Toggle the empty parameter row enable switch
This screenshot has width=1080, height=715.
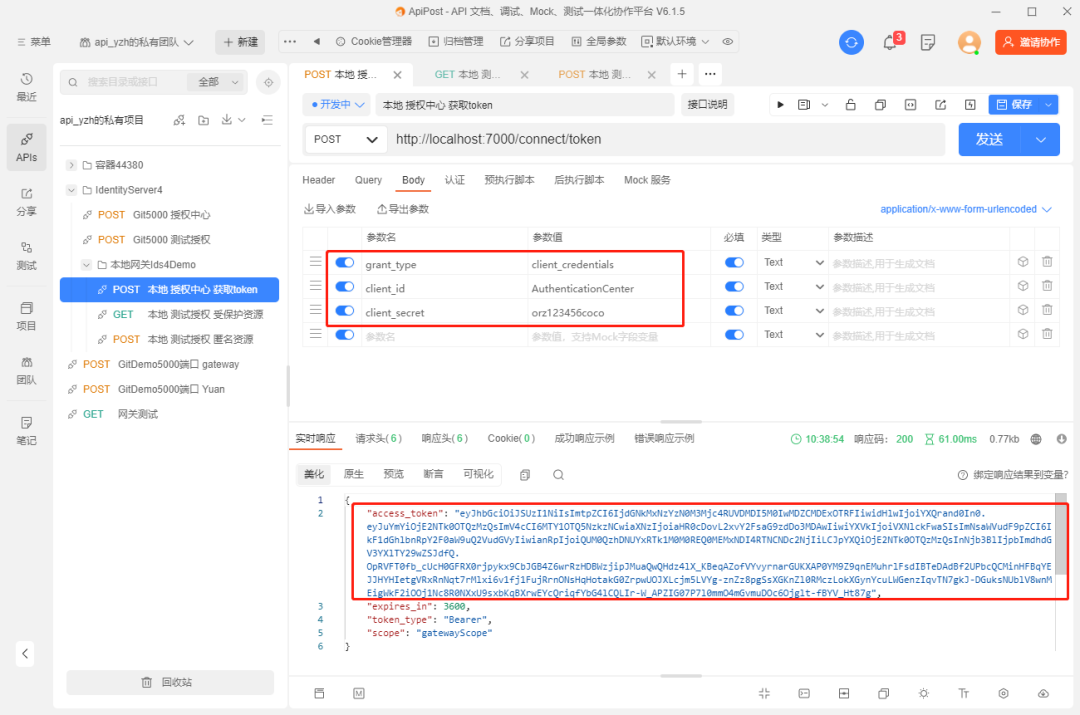(344, 335)
